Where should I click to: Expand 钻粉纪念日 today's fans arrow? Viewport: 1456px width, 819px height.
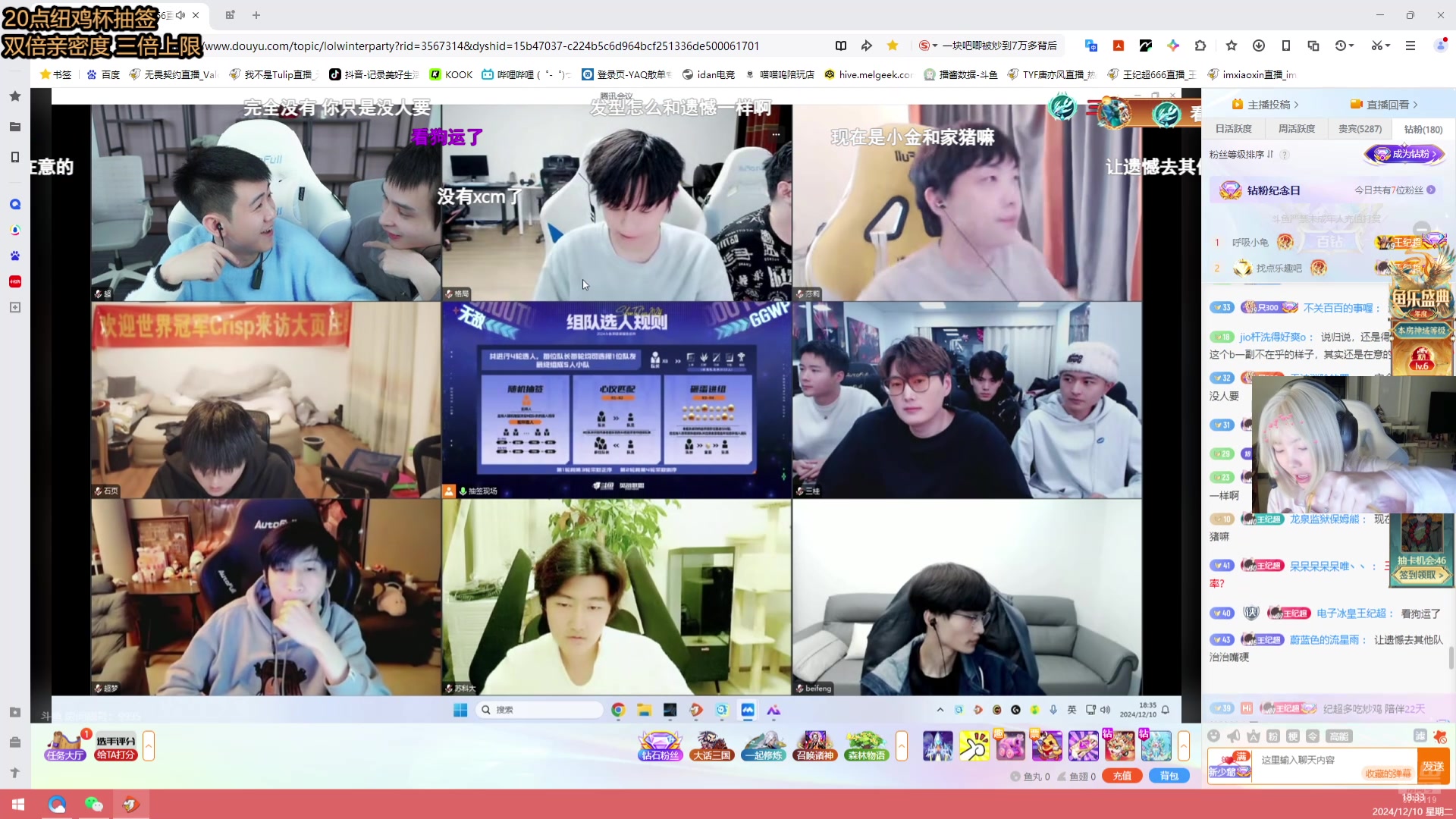[1431, 190]
